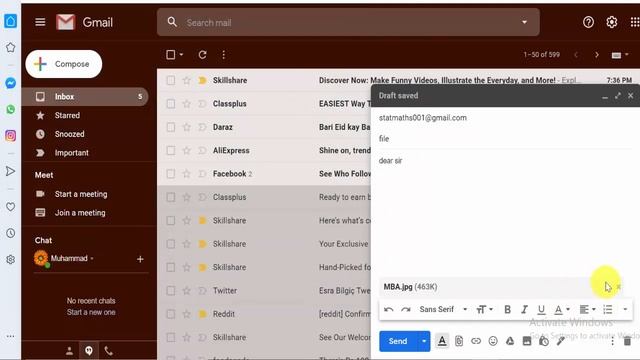Select the Facebook email checkbox
This screenshot has height=360, width=640.
(171, 174)
